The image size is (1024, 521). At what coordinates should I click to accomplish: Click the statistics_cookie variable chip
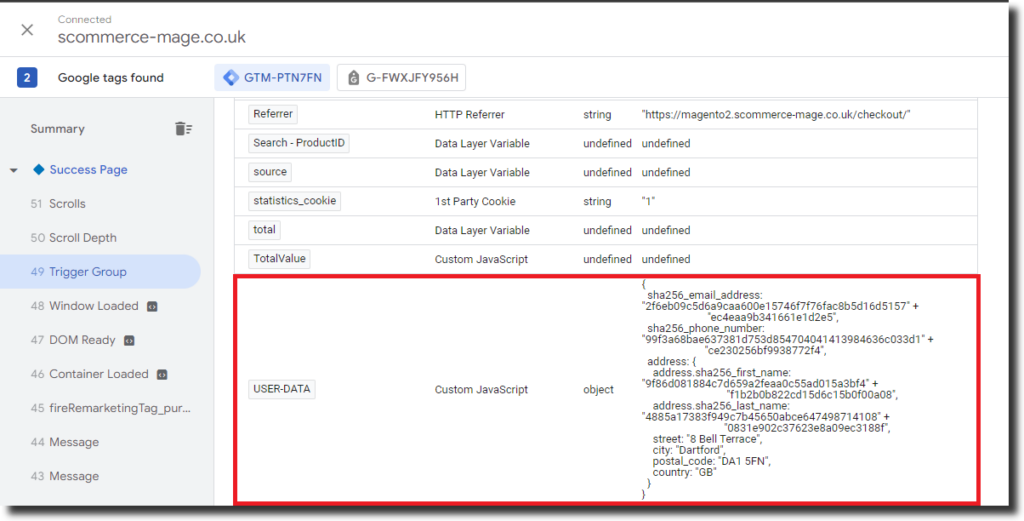tap(295, 201)
